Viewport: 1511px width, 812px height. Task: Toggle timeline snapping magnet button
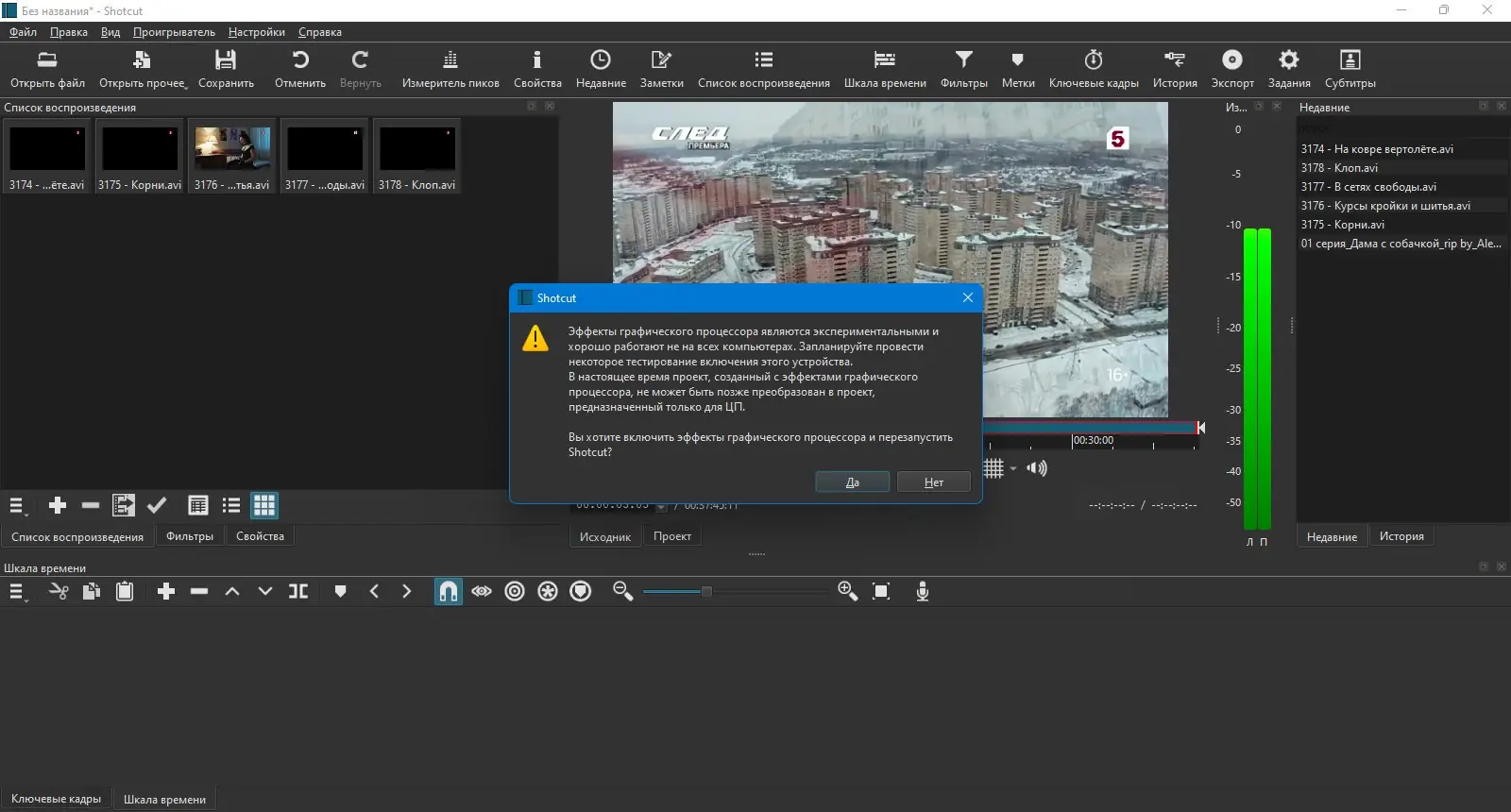[x=449, y=592]
